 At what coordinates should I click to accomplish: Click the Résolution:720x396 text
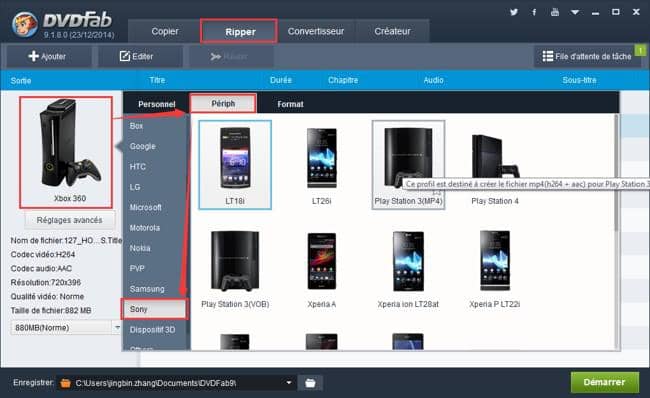[x=46, y=282]
